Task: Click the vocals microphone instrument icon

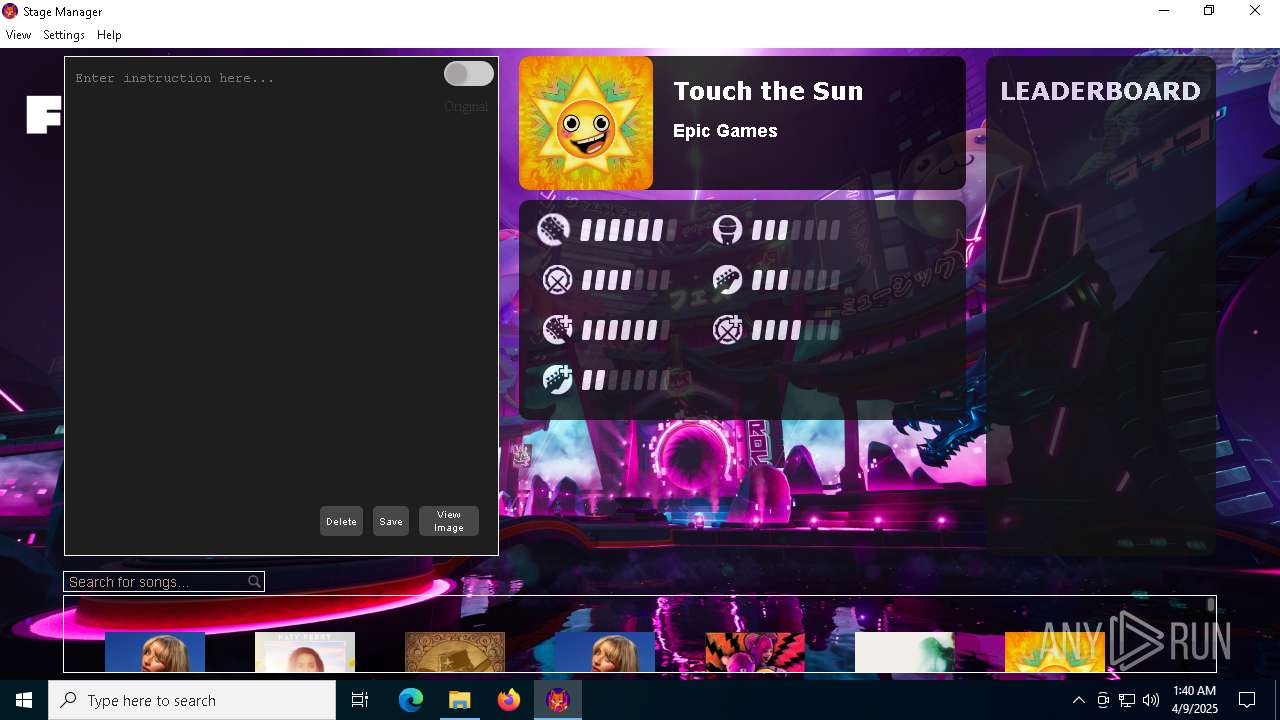Action: click(727, 230)
